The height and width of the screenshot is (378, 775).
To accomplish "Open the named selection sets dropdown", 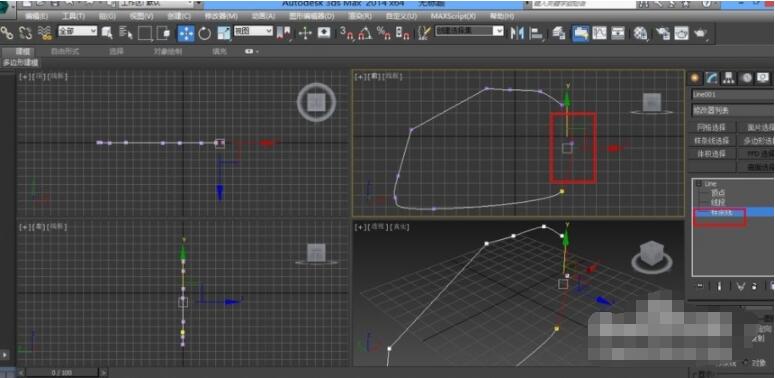I will coord(469,31).
